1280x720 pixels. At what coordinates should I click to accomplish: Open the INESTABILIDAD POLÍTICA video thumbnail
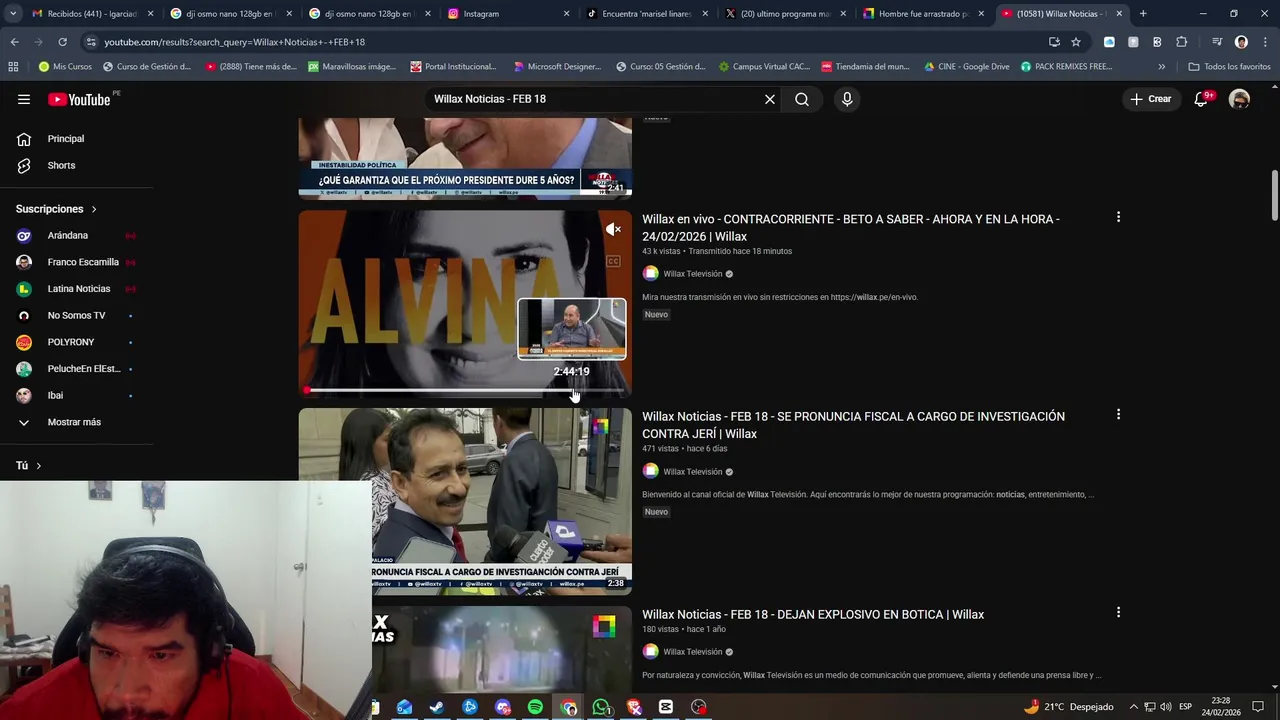click(x=465, y=158)
